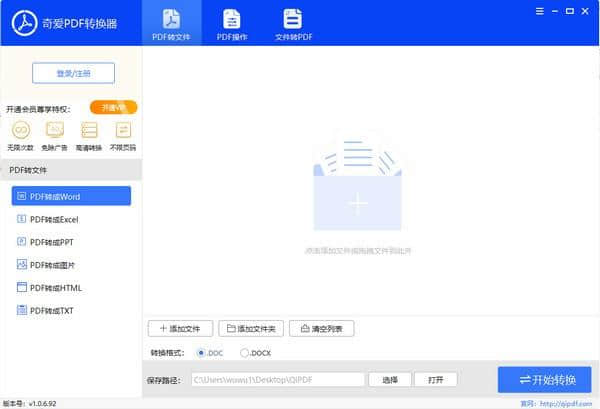
Task: Click the 登录/注册 button
Action: [x=73, y=72]
